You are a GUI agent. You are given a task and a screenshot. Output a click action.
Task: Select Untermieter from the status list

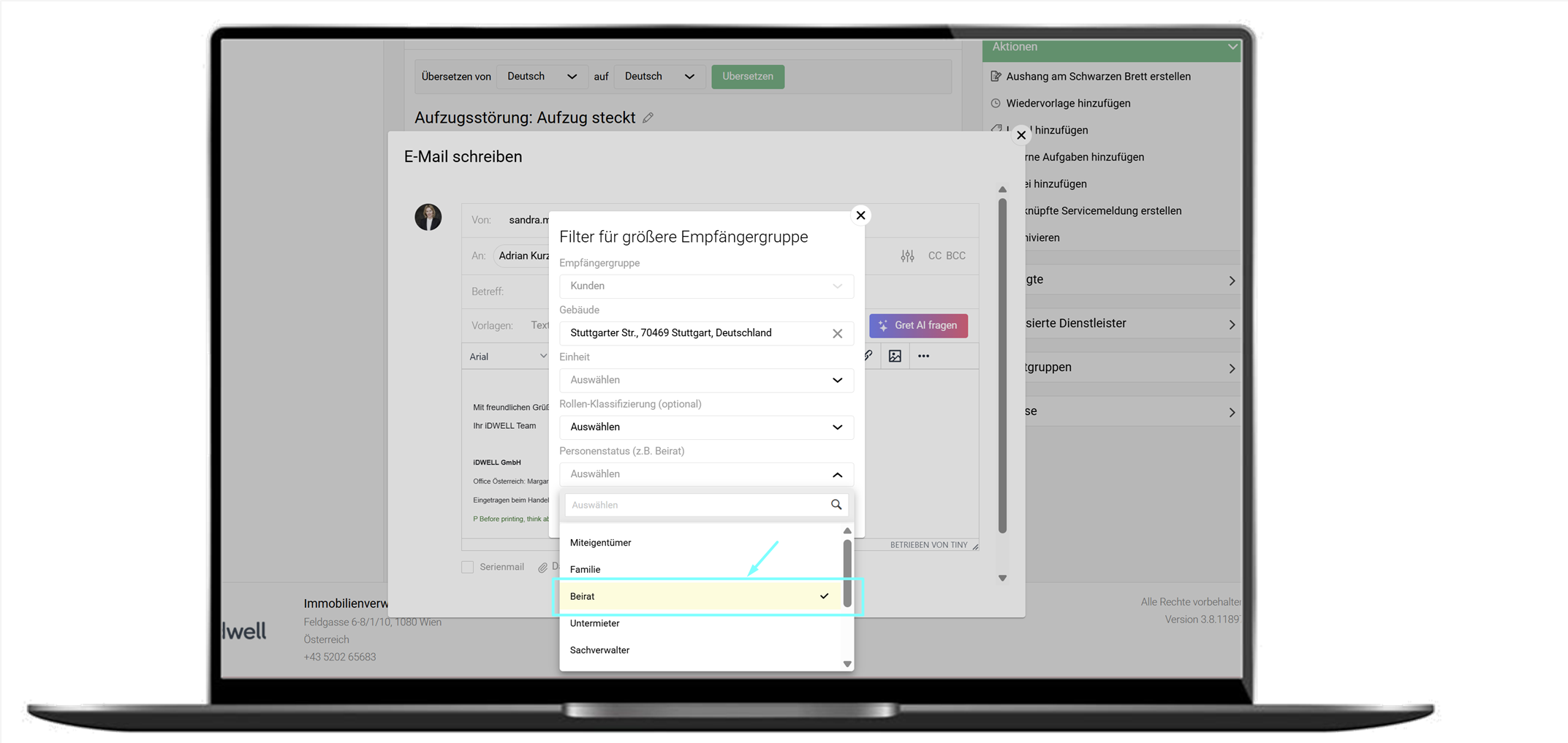pos(595,623)
